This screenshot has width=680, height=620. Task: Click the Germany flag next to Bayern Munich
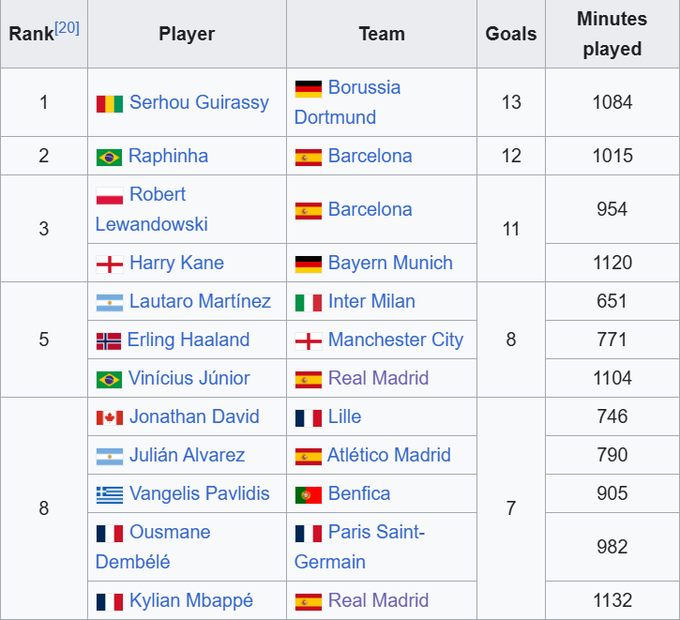(x=308, y=264)
